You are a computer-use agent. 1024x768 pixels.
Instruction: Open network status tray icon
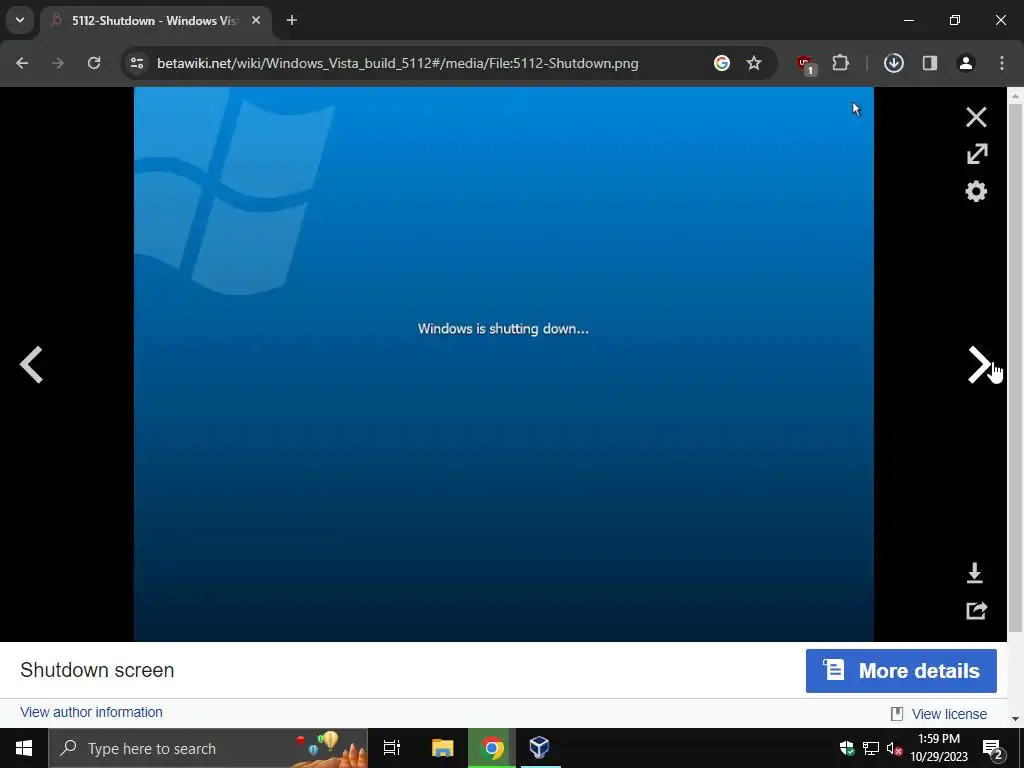coord(871,748)
